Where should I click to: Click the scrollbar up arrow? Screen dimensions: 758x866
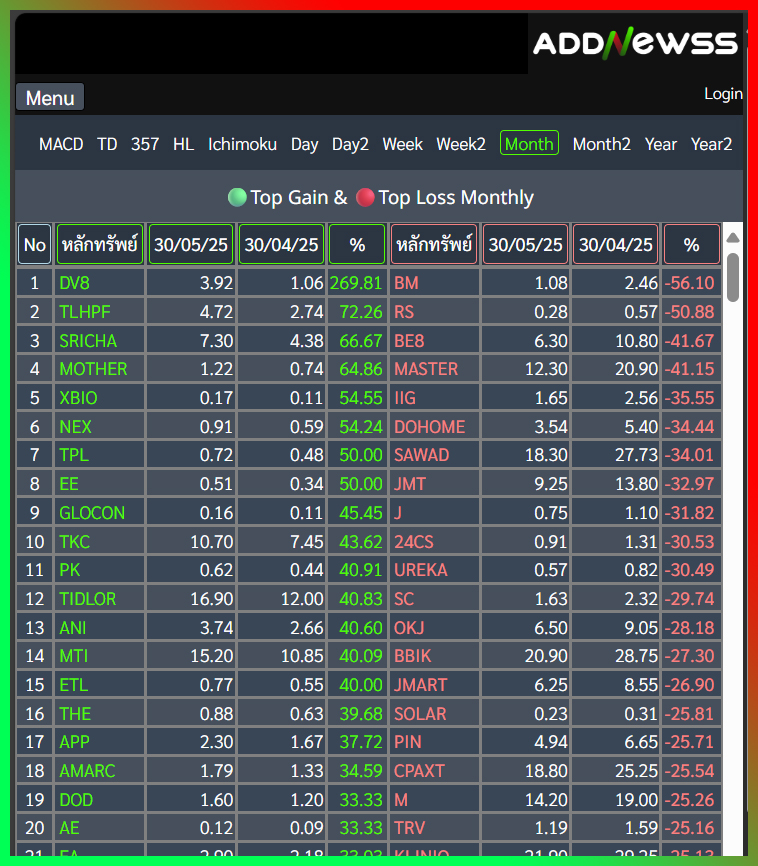click(x=733, y=238)
